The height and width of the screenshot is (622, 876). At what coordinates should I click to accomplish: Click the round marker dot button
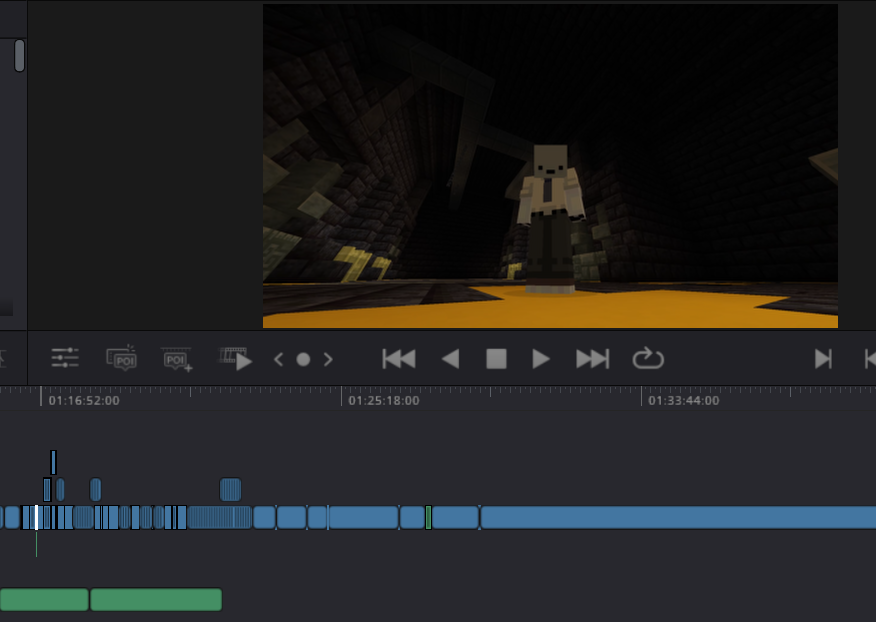pos(303,359)
